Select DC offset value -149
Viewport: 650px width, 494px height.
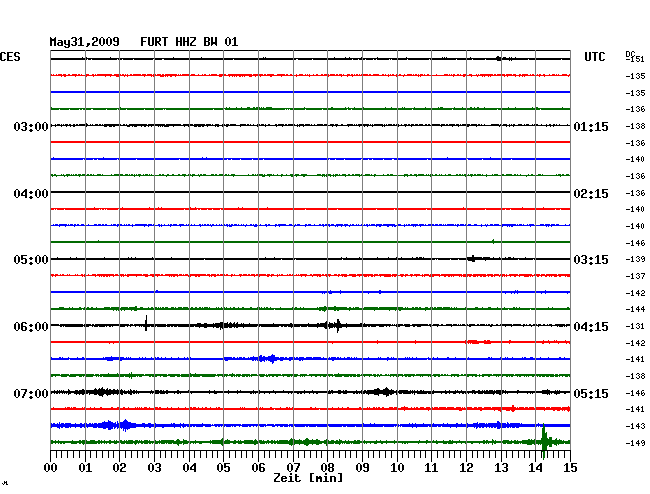(635, 443)
